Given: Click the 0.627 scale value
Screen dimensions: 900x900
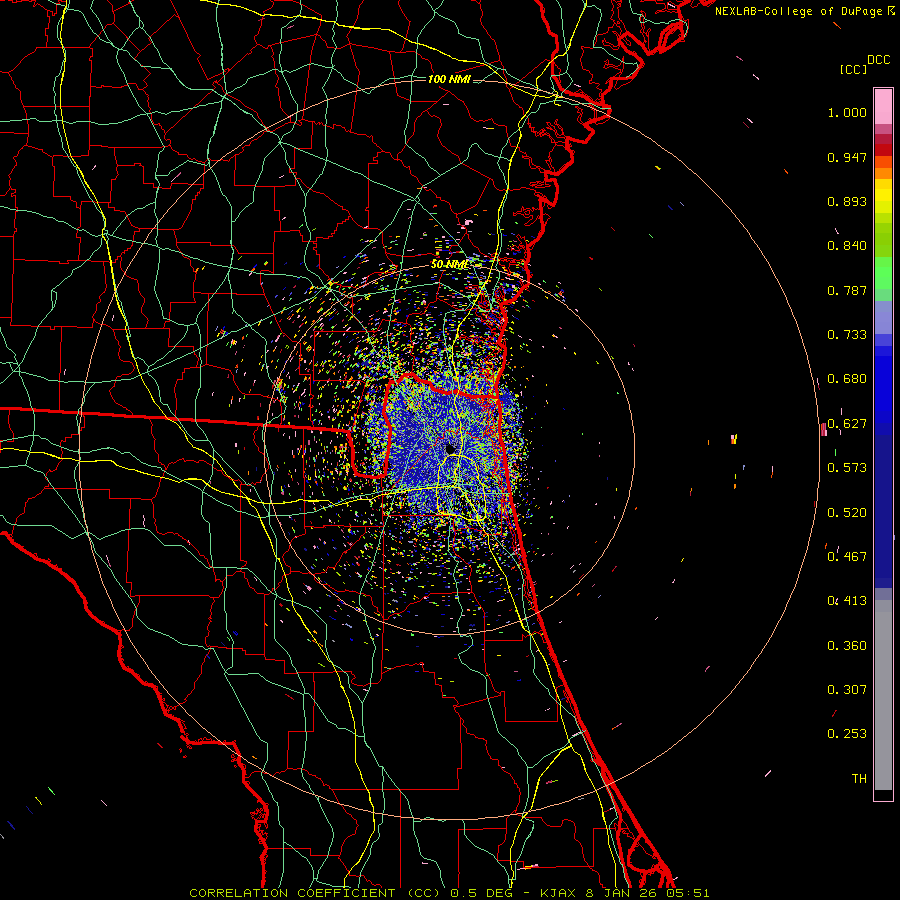Looking at the screenshot, I should tap(847, 424).
